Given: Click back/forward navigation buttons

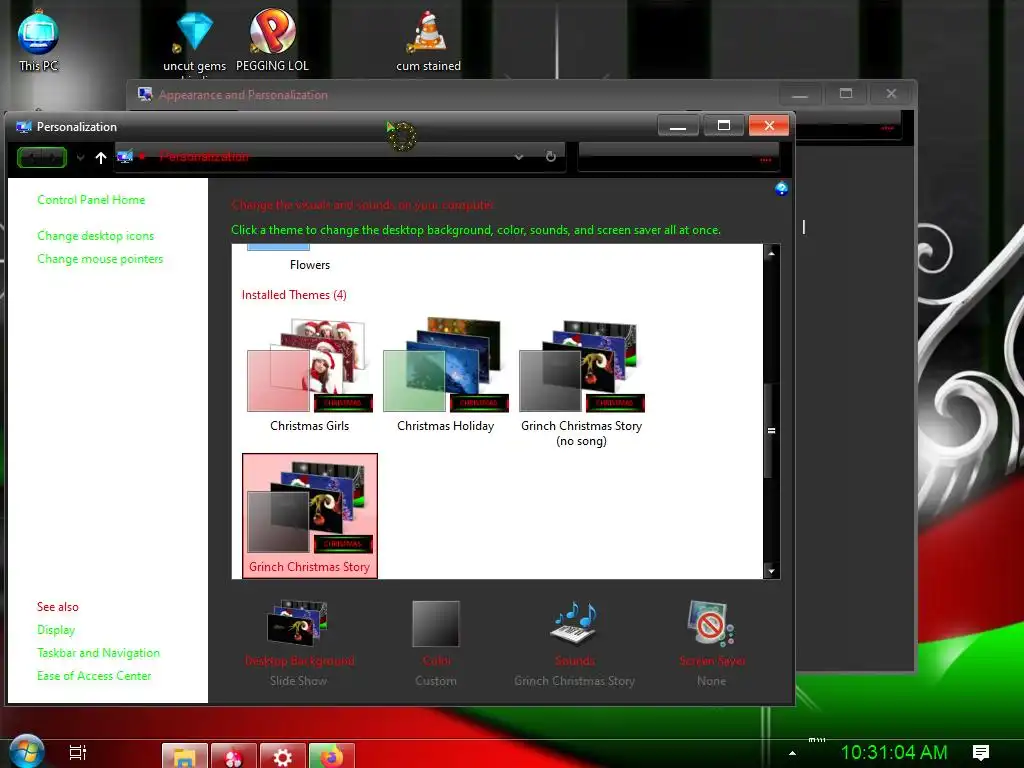Looking at the screenshot, I should [42, 157].
